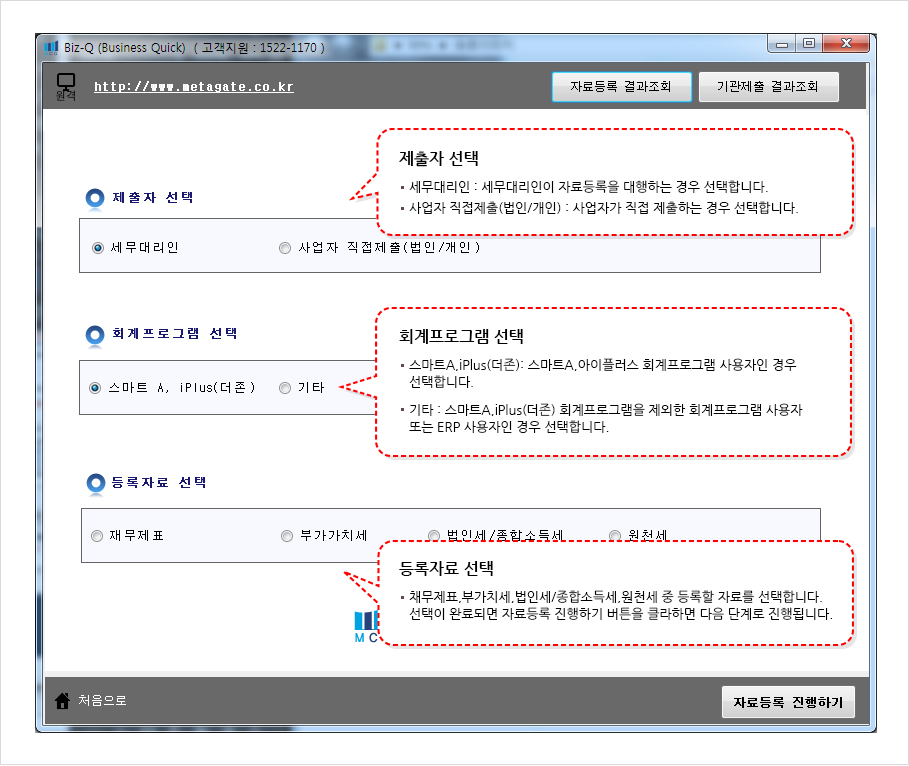Switch to 기관제출 결과조회
The image size is (909, 766).
[x=768, y=87]
